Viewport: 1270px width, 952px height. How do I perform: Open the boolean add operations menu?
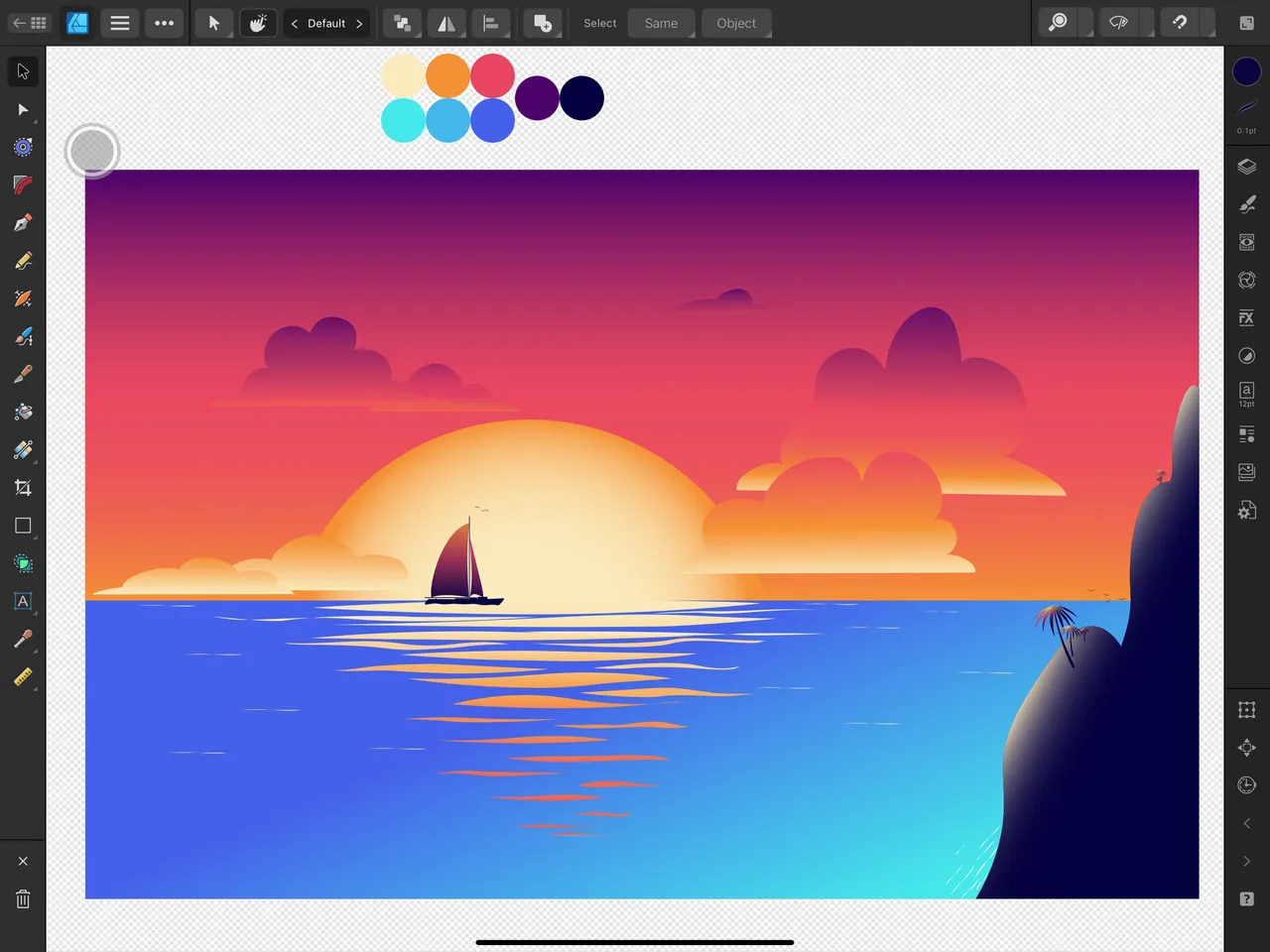(x=543, y=23)
